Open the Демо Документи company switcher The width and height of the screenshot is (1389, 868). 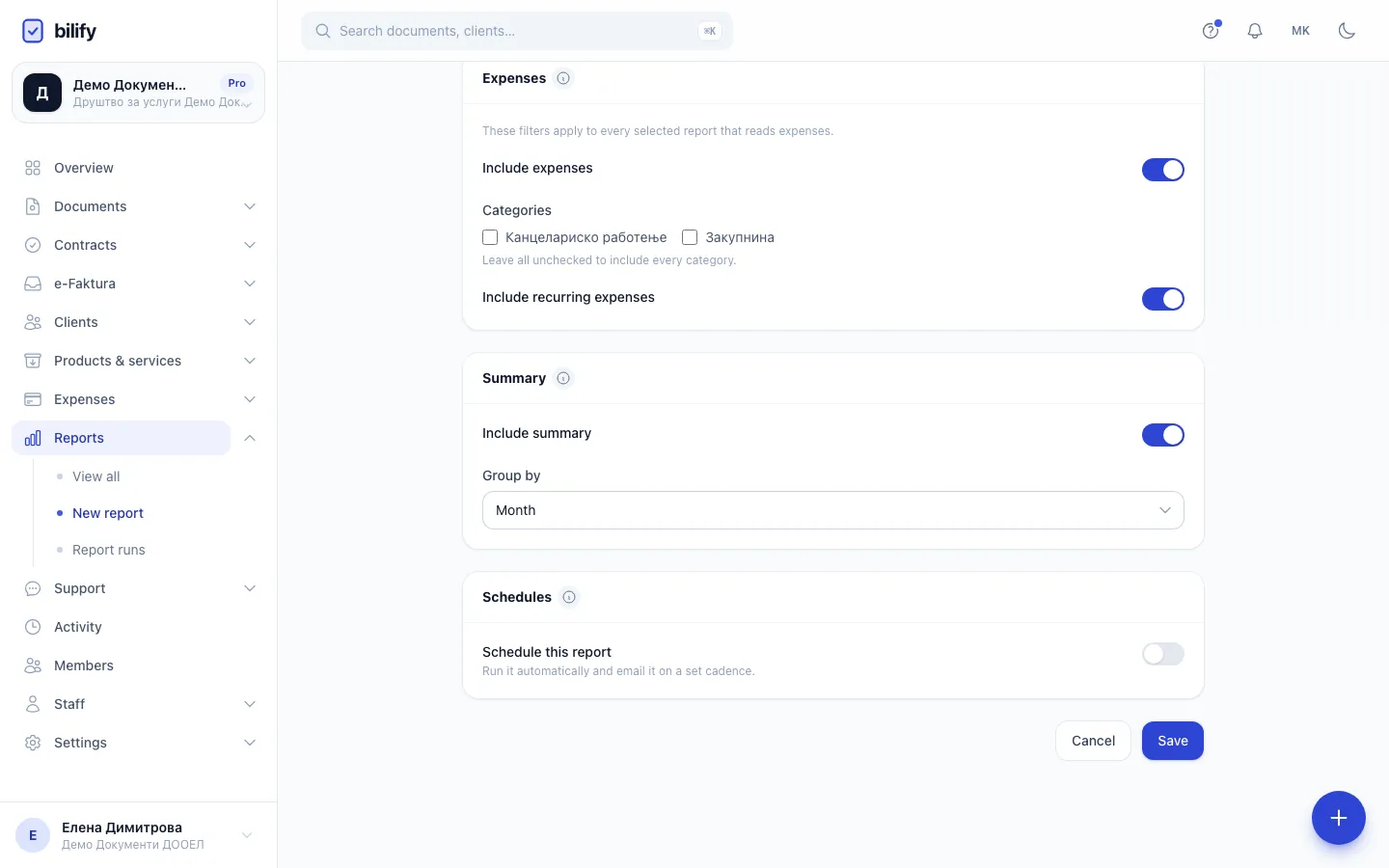[138, 93]
